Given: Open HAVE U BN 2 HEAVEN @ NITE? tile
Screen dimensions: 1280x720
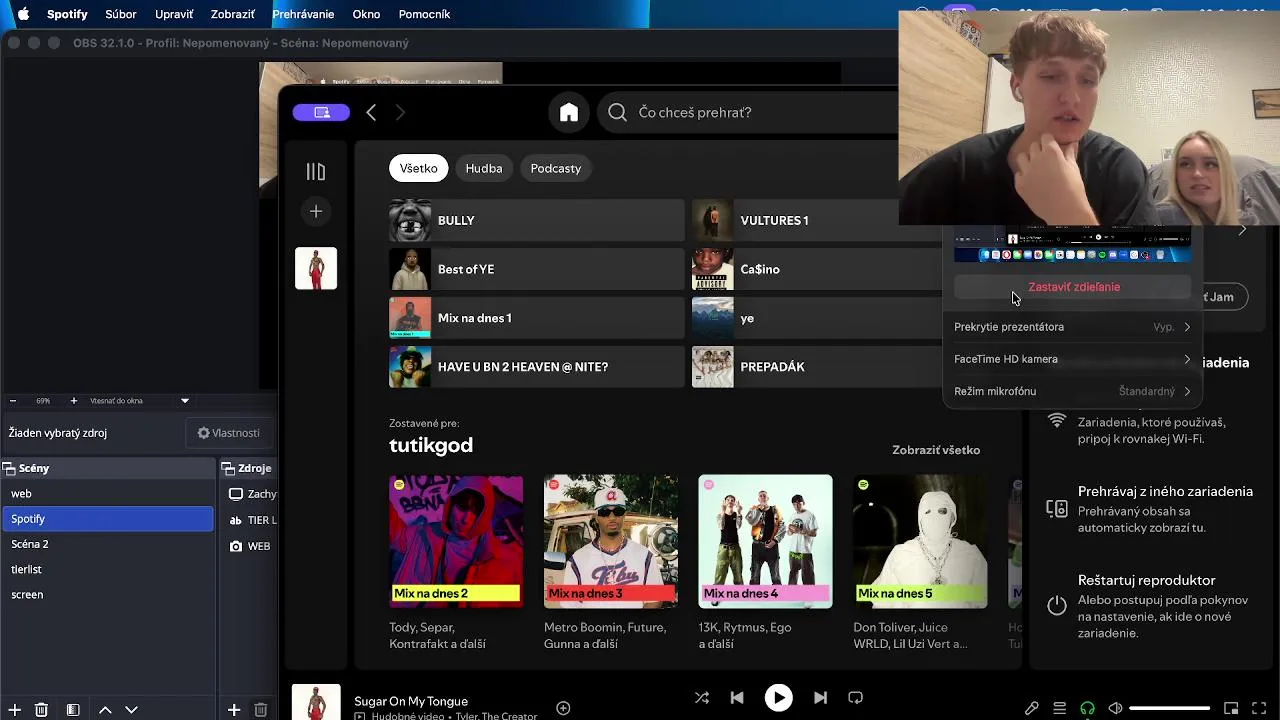Looking at the screenshot, I should [x=536, y=367].
